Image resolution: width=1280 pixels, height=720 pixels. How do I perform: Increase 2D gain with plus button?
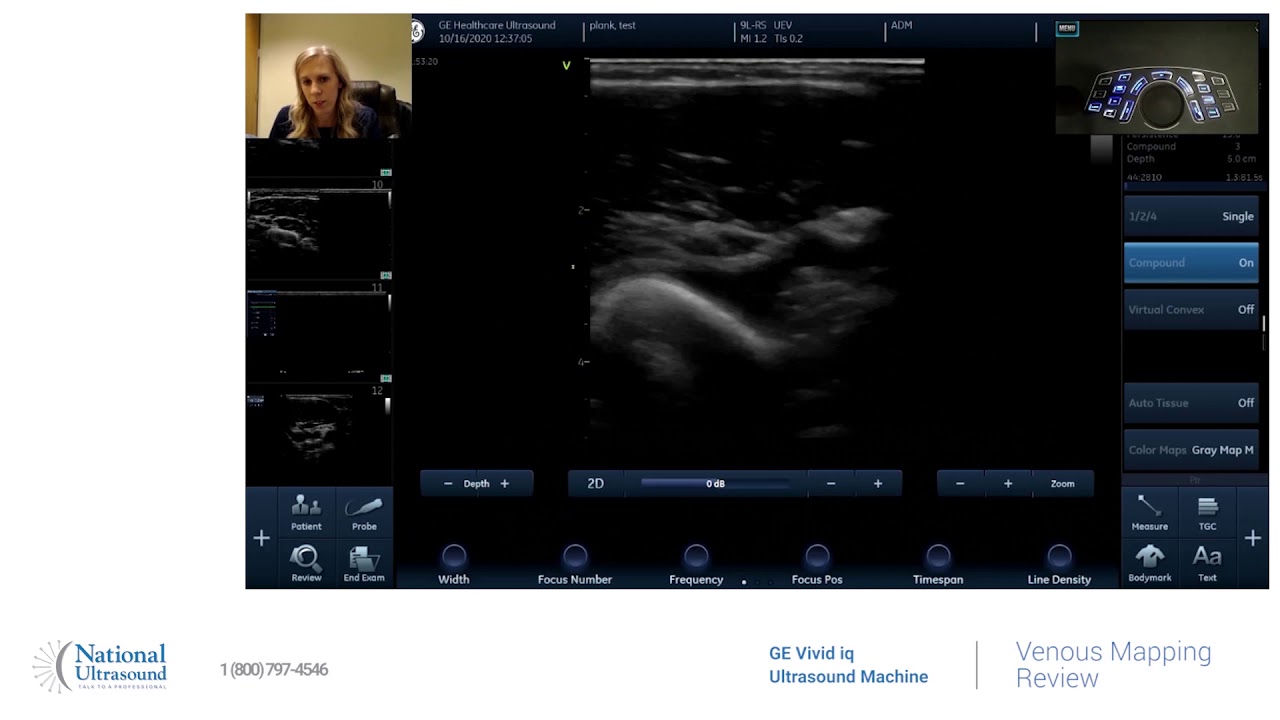click(x=878, y=484)
